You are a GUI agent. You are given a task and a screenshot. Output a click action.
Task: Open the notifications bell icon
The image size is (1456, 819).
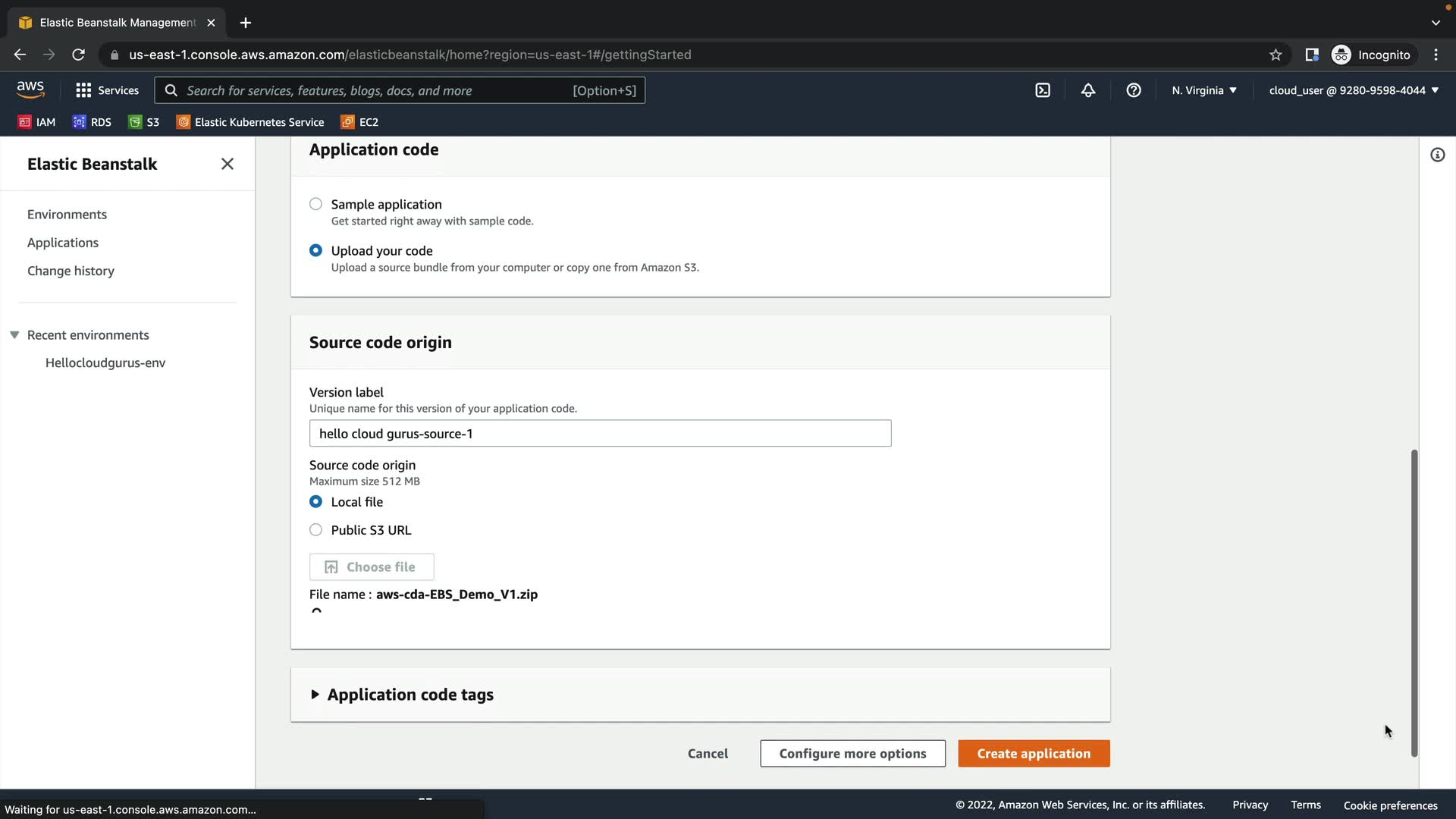pos(1088,90)
